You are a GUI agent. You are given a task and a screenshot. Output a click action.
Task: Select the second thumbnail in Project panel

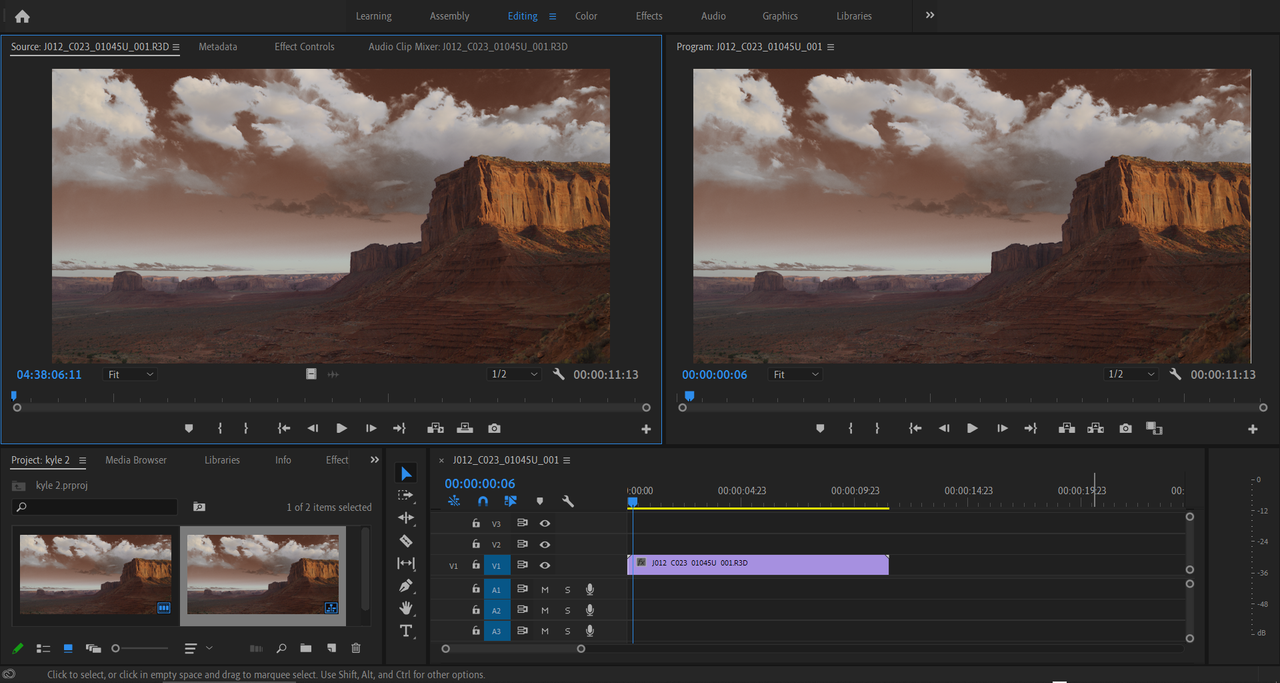click(263, 574)
